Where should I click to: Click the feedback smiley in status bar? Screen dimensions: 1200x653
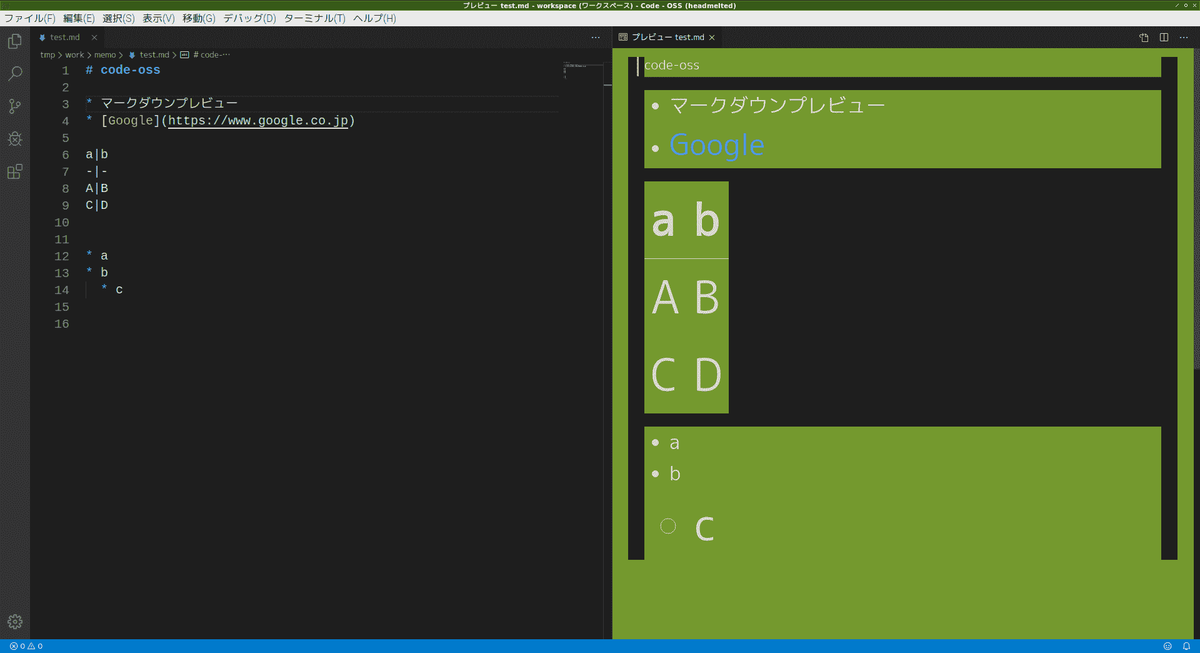[x=1168, y=646]
